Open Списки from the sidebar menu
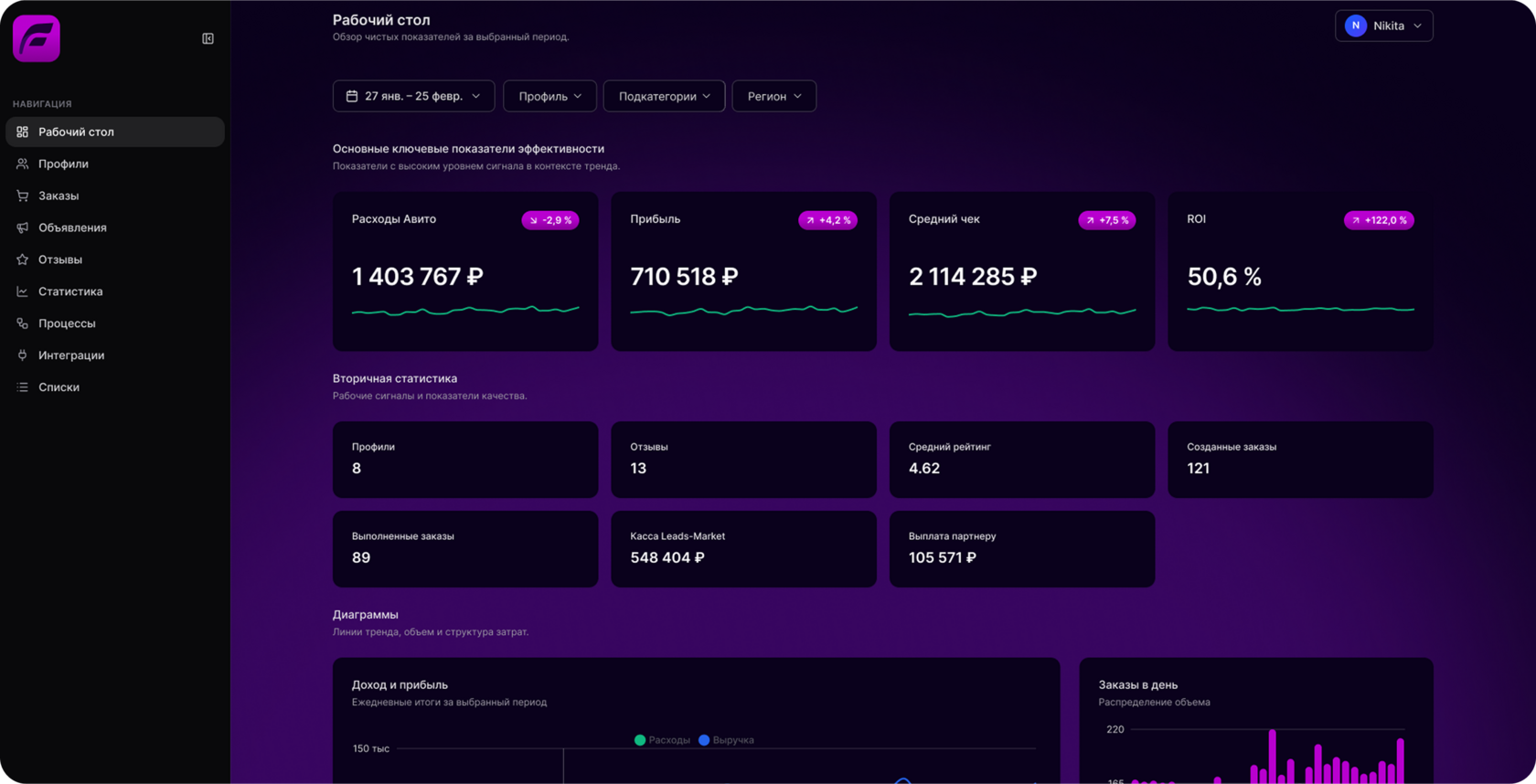 tap(59, 387)
